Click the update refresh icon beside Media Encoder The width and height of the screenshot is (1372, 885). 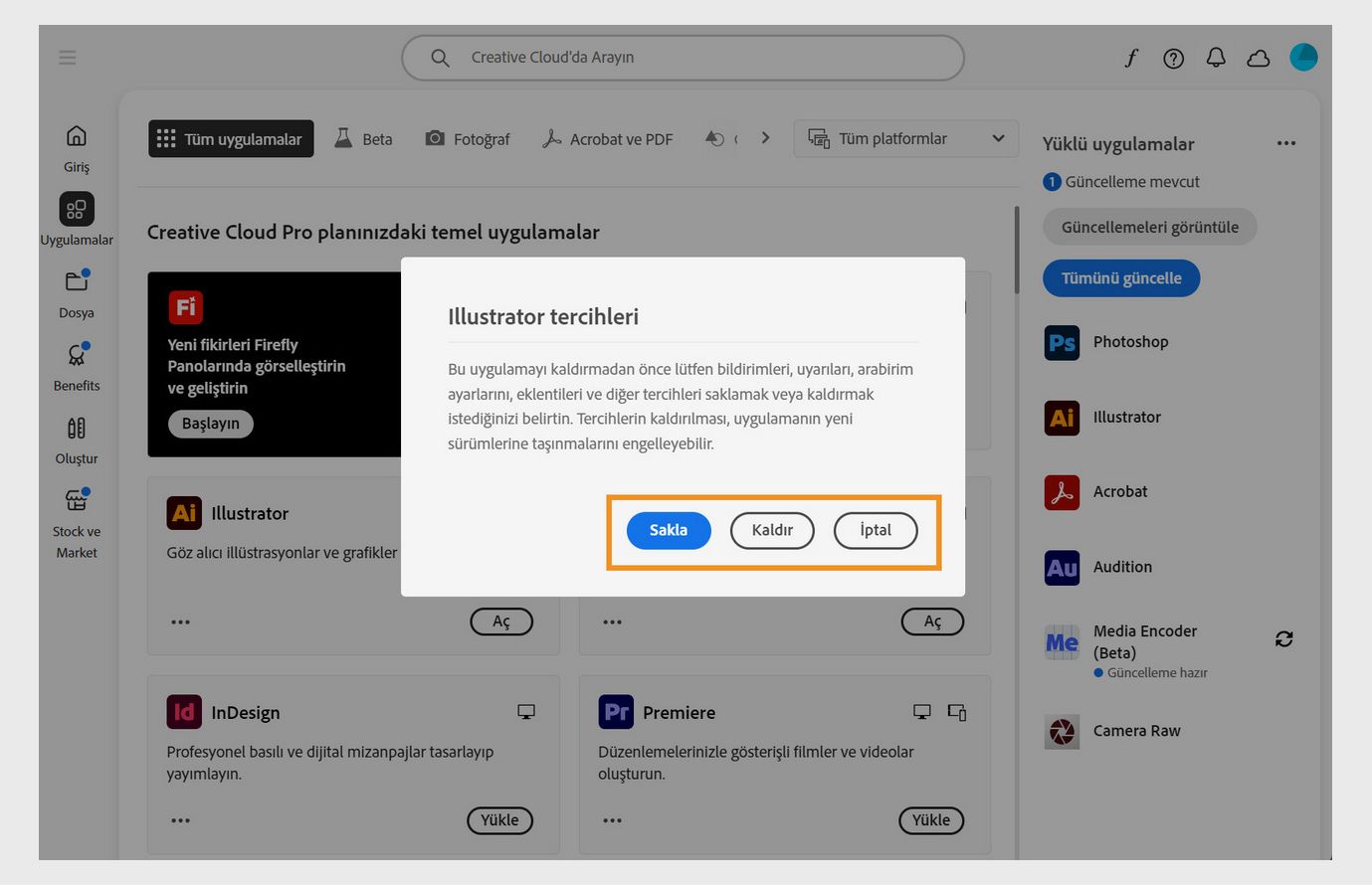tap(1283, 638)
